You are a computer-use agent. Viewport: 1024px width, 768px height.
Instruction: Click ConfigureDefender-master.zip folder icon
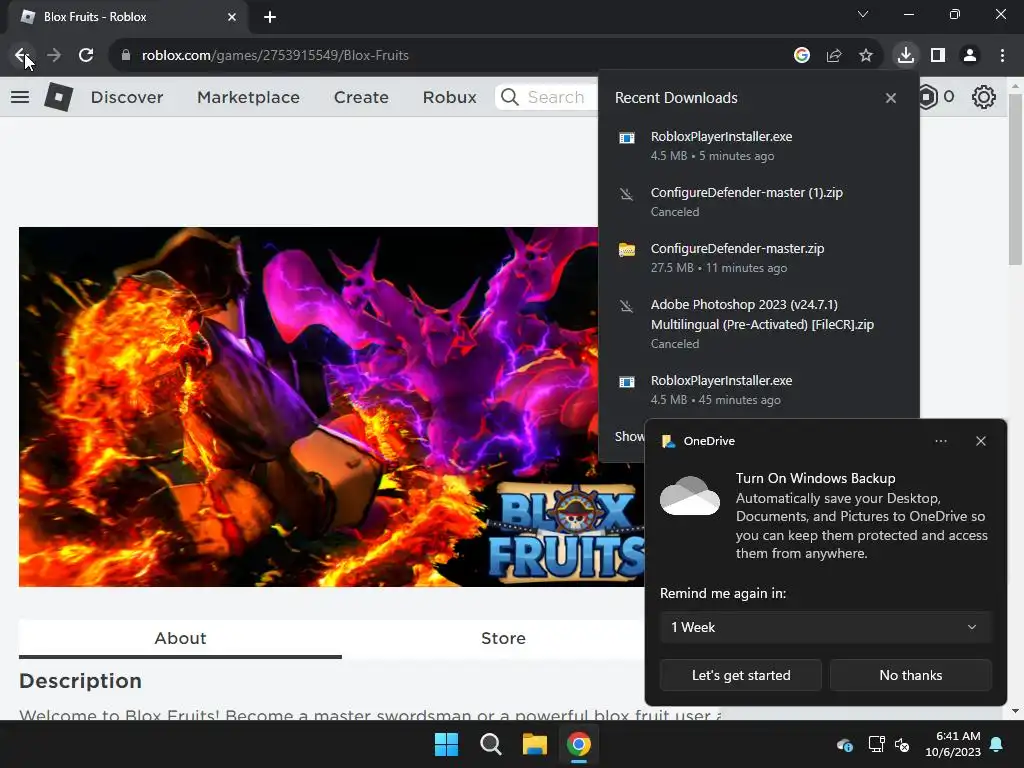click(627, 249)
